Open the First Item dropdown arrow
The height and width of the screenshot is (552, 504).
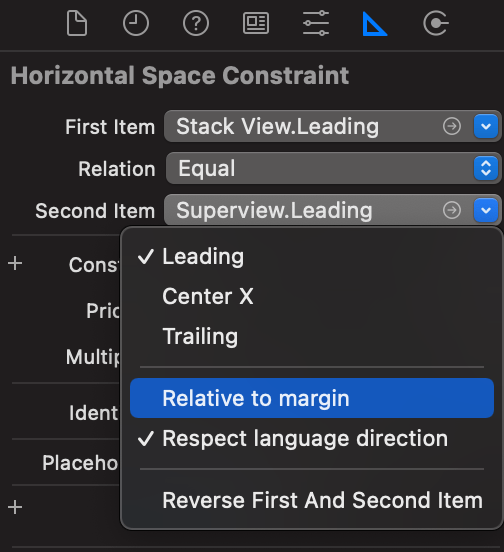click(x=486, y=126)
